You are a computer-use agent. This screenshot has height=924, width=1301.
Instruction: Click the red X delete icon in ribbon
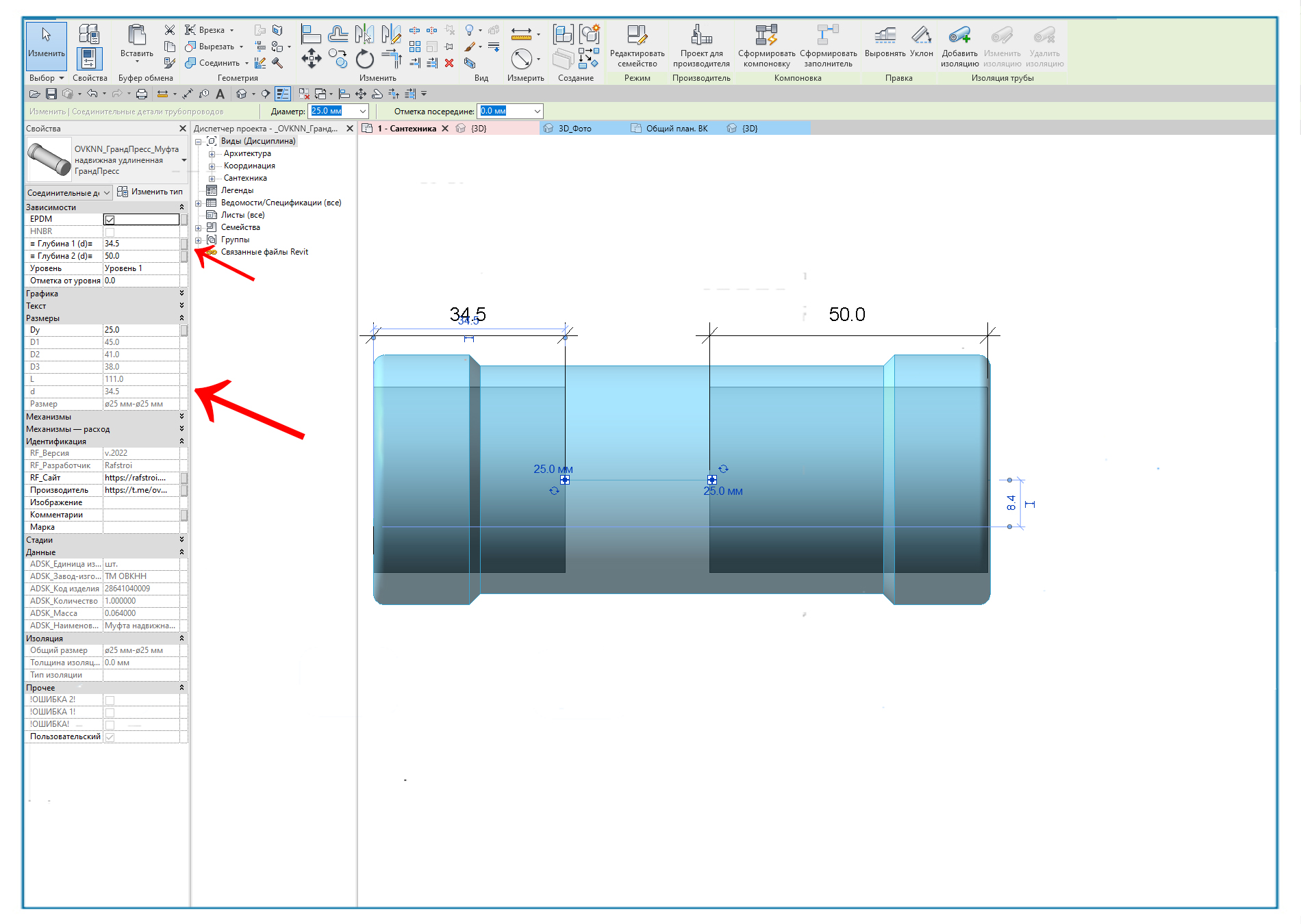pyautogui.click(x=449, y=63)
